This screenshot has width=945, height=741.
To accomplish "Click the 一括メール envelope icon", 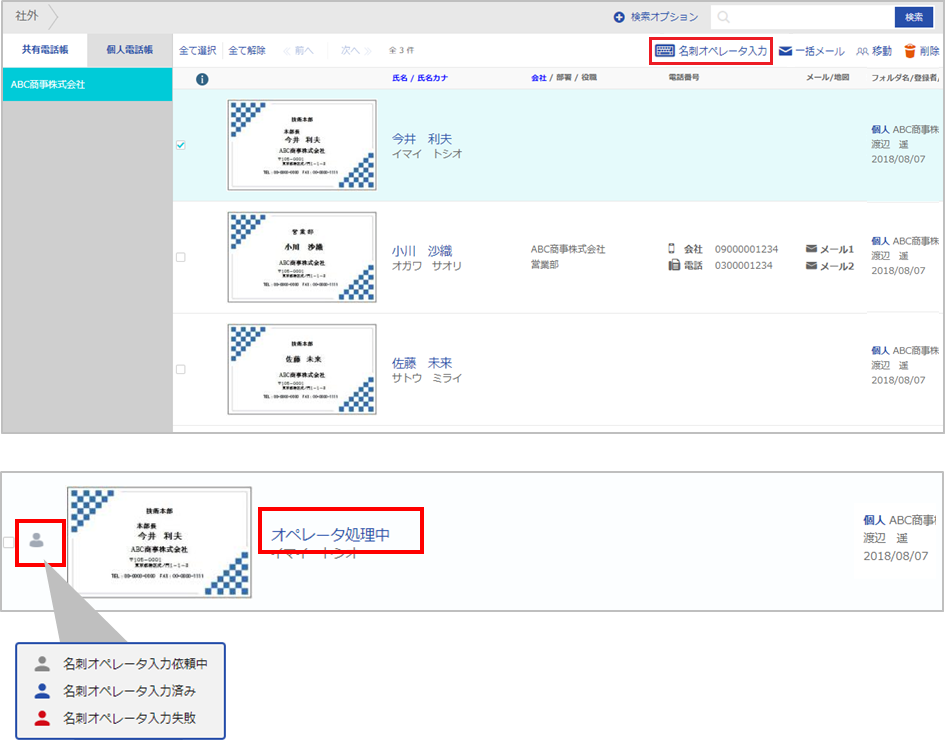I will pyautogui.click(x=786, y=51).
